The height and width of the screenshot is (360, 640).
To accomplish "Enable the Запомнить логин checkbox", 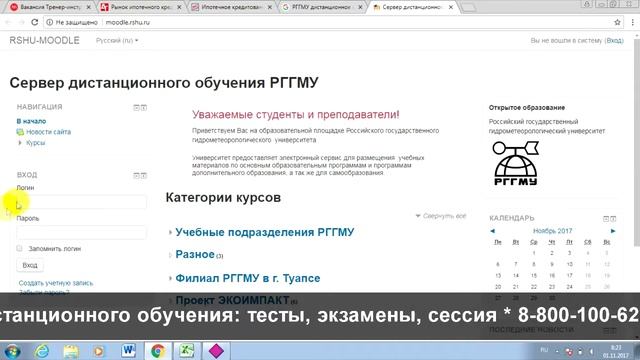I will click(x=19, y=248).
